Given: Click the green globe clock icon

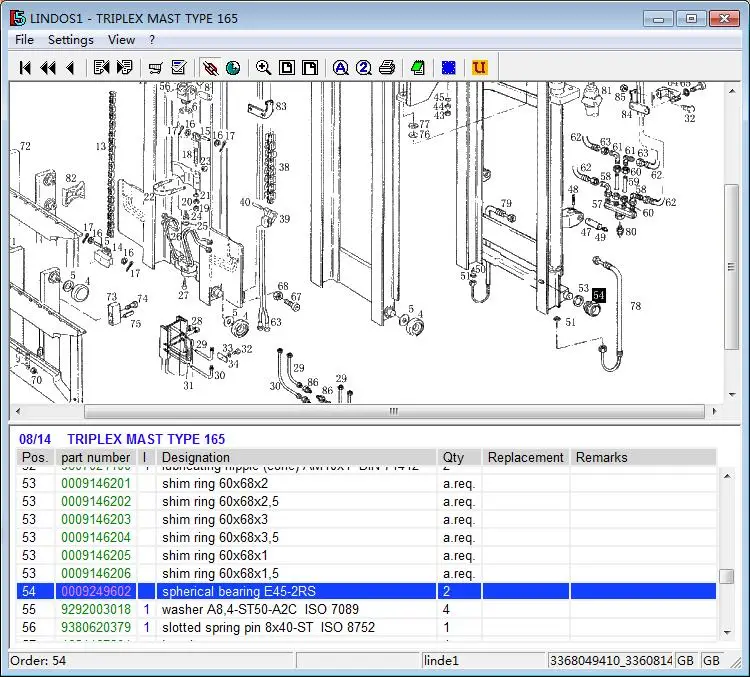Looking at the screenshot, I should click(233, 68).
